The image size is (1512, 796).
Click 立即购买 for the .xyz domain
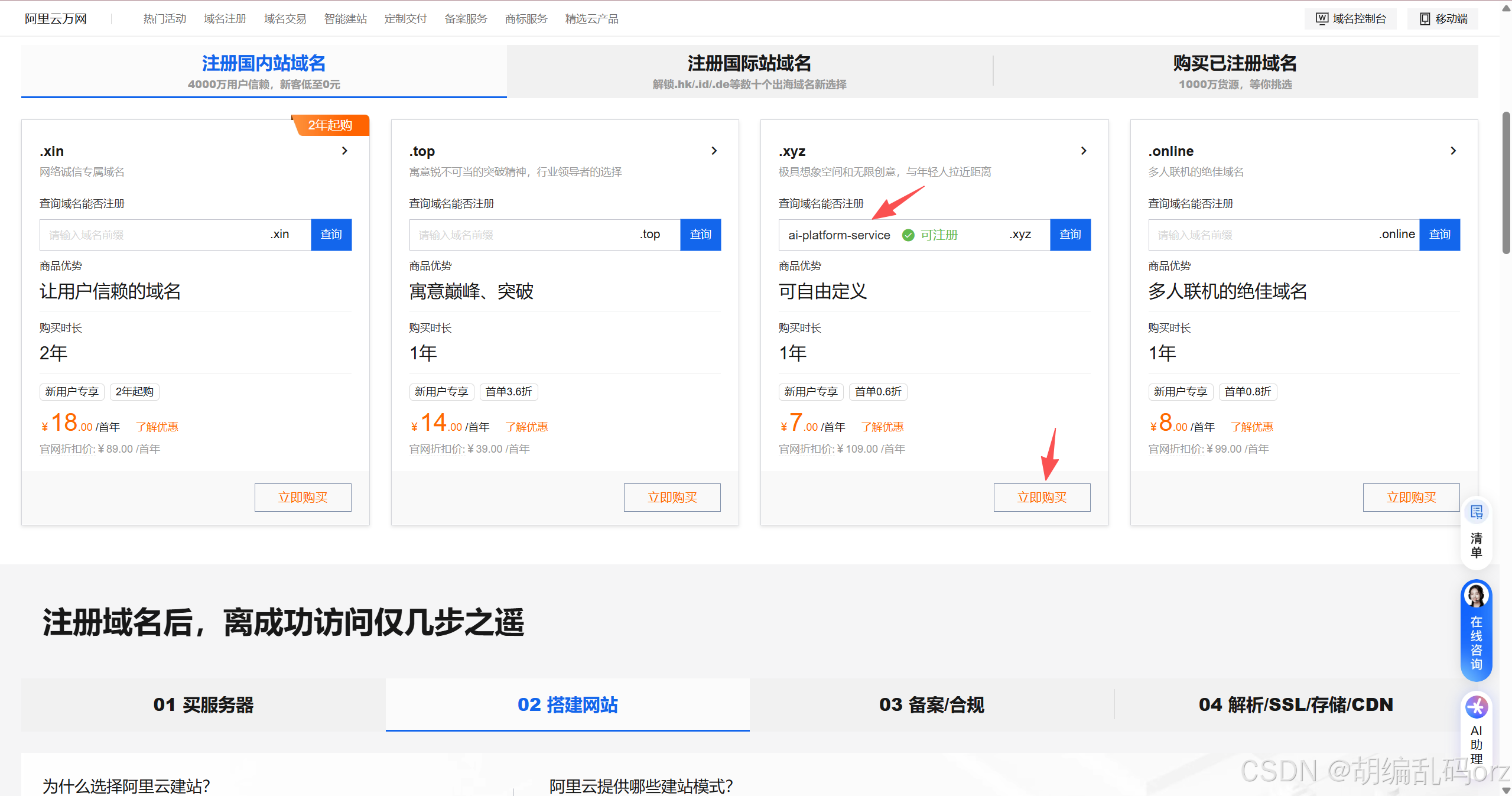[x=1041, y=497]
